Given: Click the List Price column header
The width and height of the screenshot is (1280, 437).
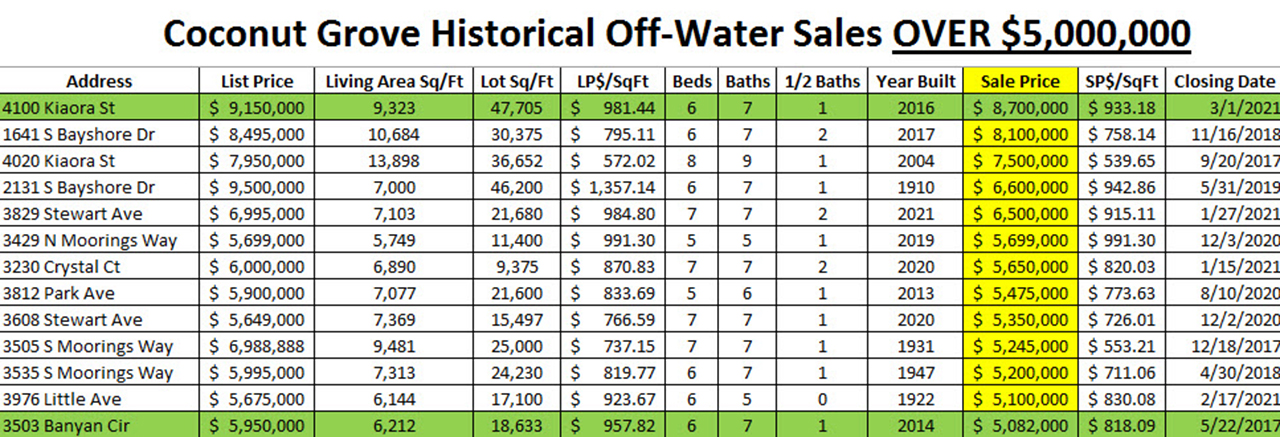Looking at the screenshot, I should pos(258,82).
